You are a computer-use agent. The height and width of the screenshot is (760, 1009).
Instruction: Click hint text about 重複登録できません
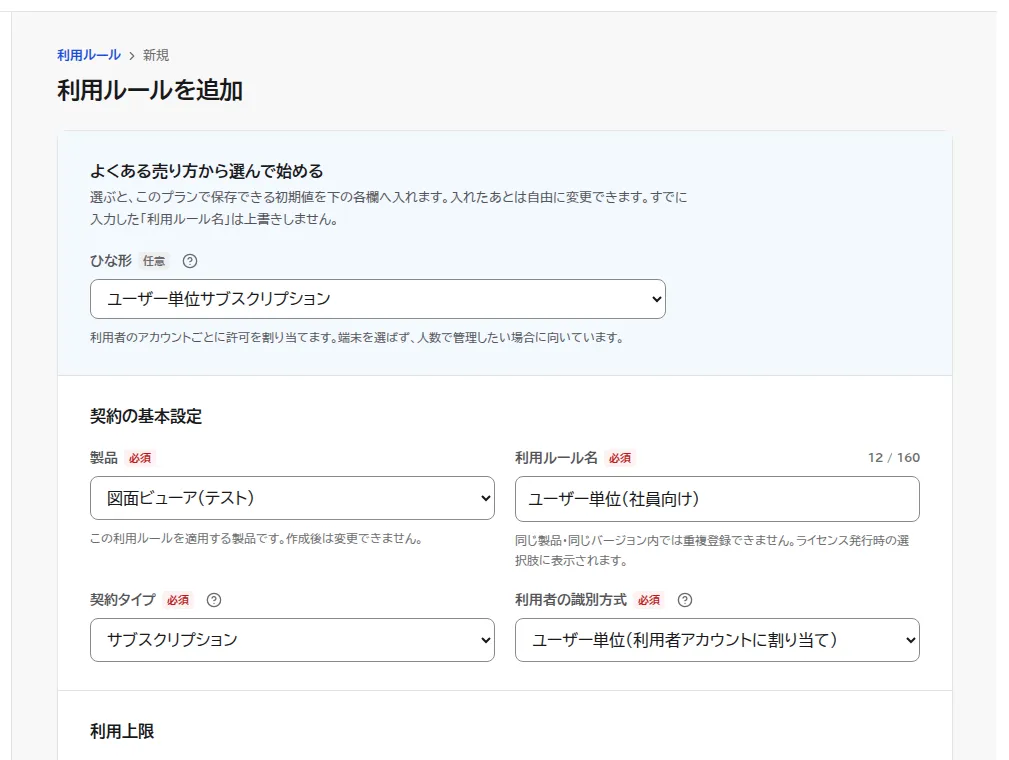coord(712,550)
